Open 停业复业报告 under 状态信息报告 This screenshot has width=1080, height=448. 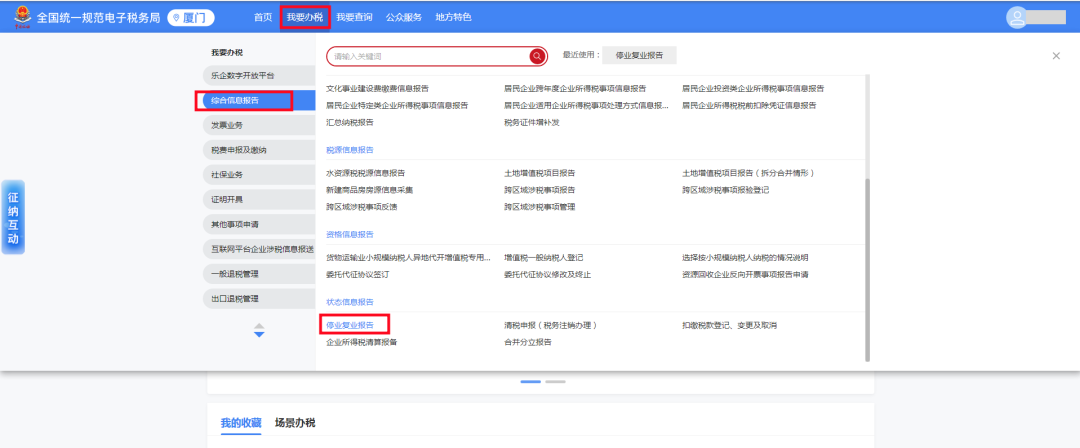[350, 325]
